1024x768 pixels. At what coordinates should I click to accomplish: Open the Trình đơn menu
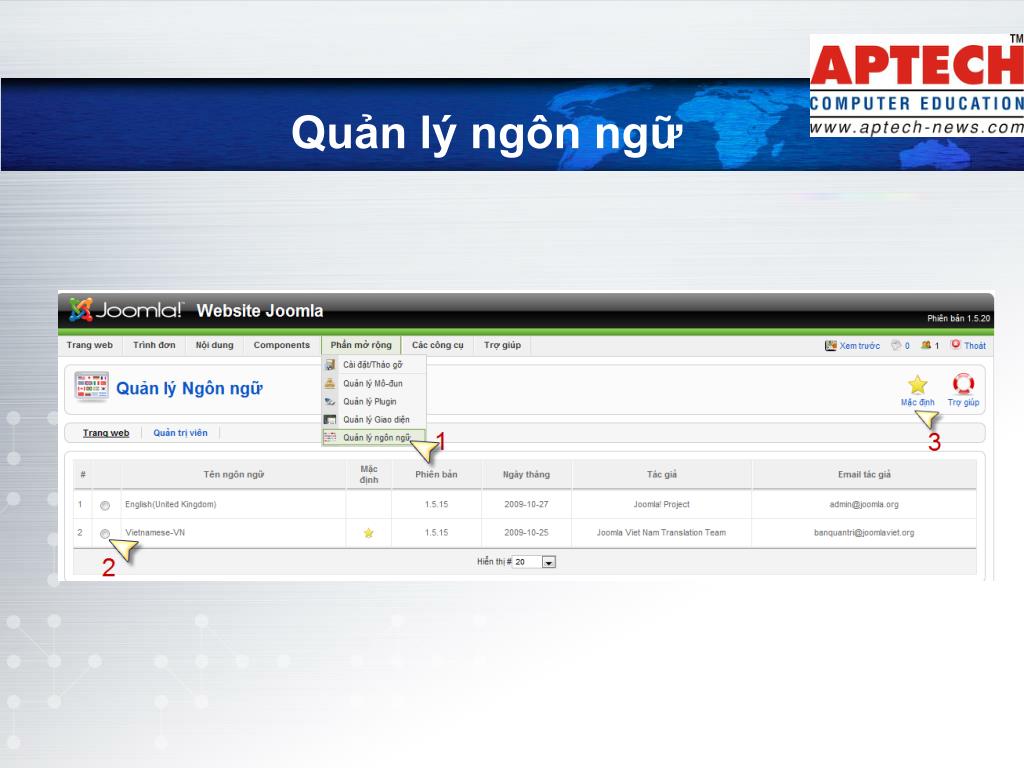coord(154,345)
